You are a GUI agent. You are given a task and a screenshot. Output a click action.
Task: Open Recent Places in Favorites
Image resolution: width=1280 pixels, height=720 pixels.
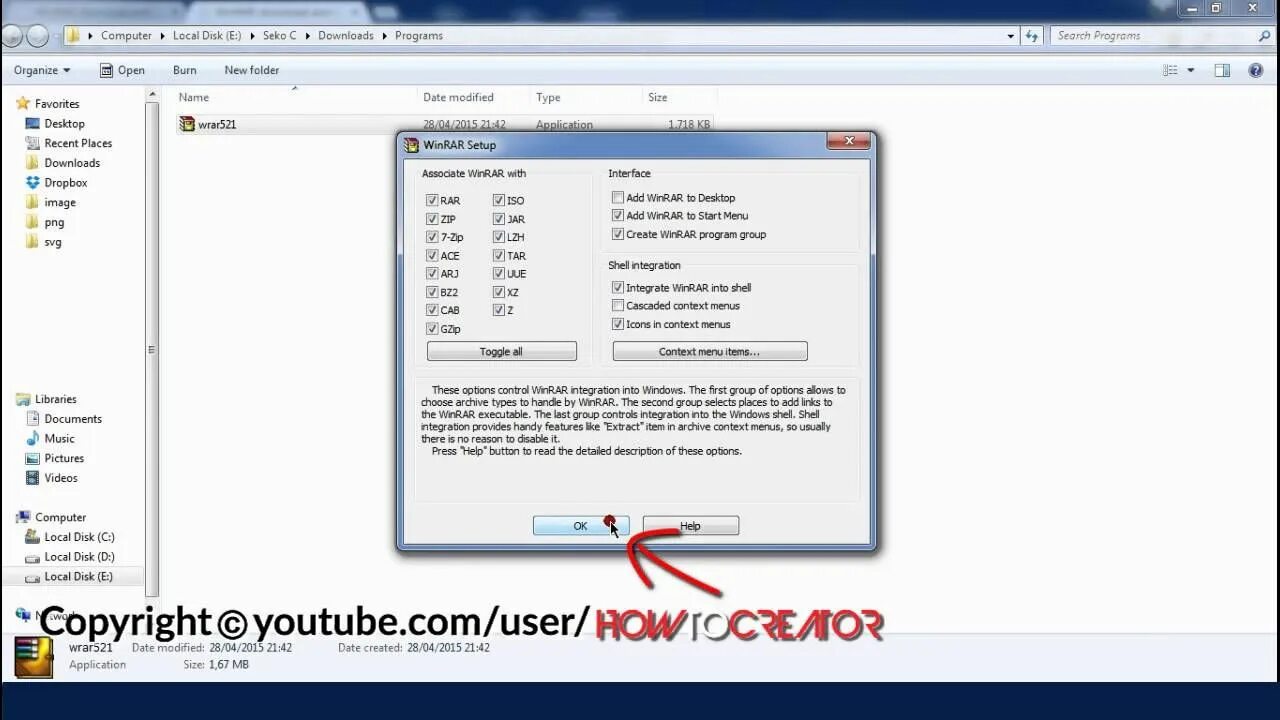78,143
